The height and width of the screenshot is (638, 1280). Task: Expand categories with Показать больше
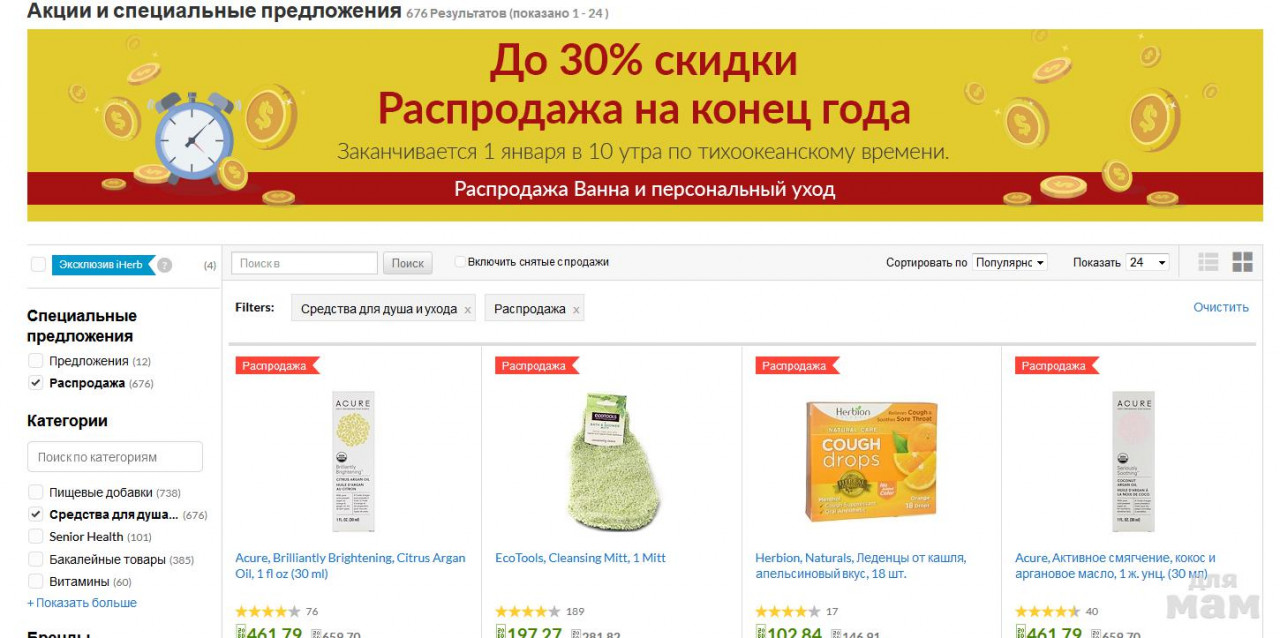82,603
